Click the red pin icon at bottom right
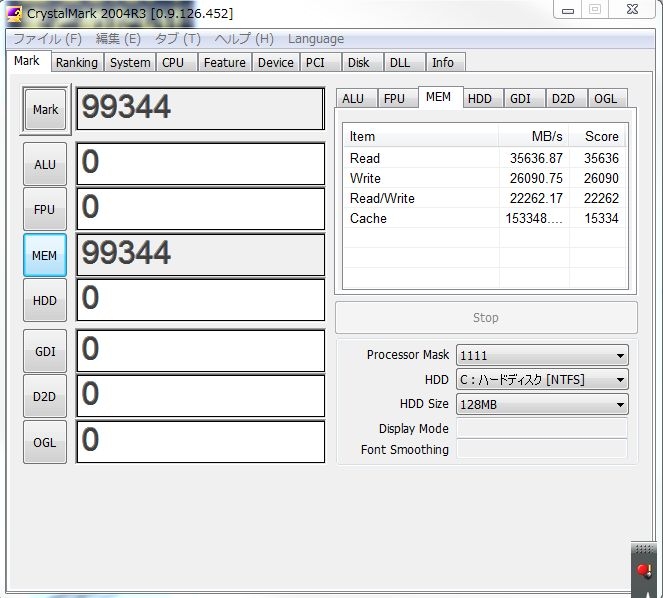Viewport: 663px width, 598px height. 643,571
